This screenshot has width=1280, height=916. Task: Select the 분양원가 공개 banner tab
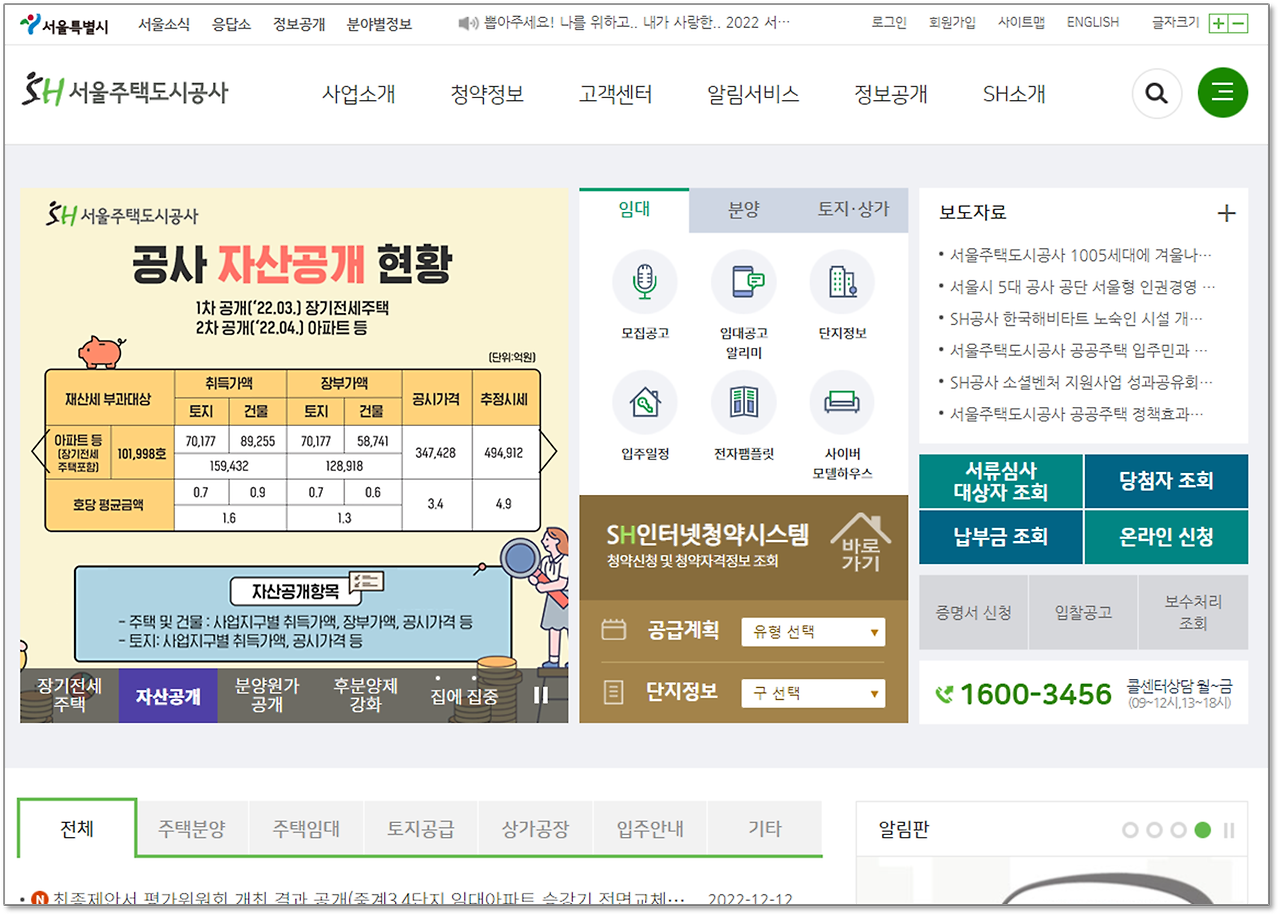[x=267, y=695]
